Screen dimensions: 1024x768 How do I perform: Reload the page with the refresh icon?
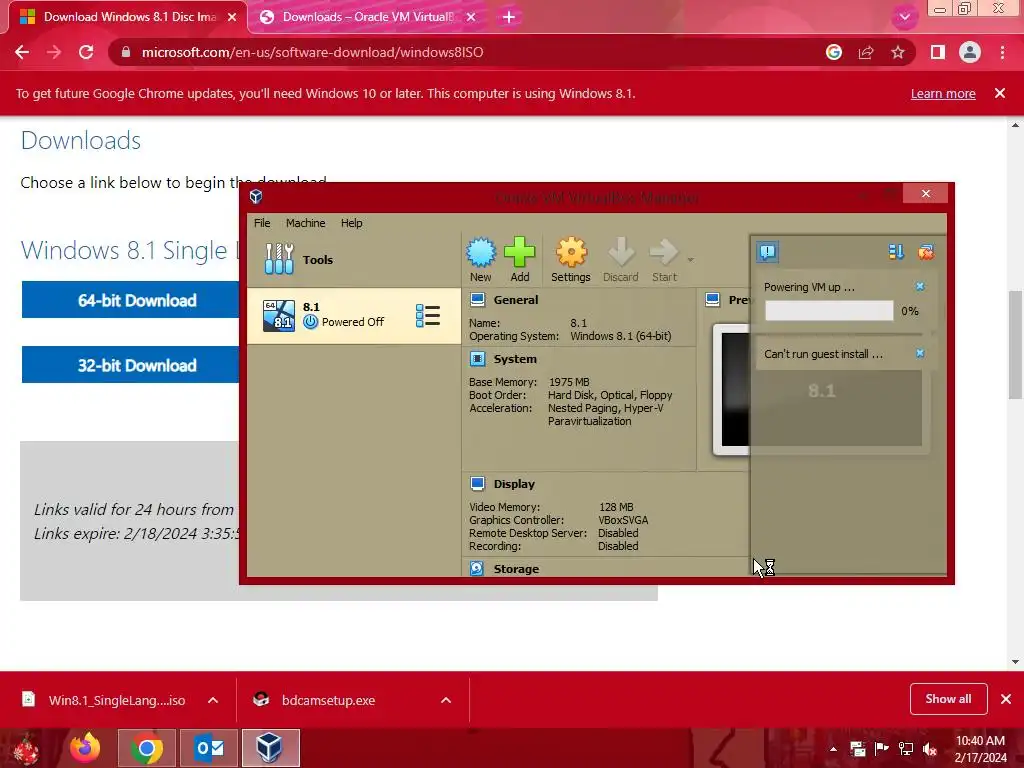click(86, 52)
